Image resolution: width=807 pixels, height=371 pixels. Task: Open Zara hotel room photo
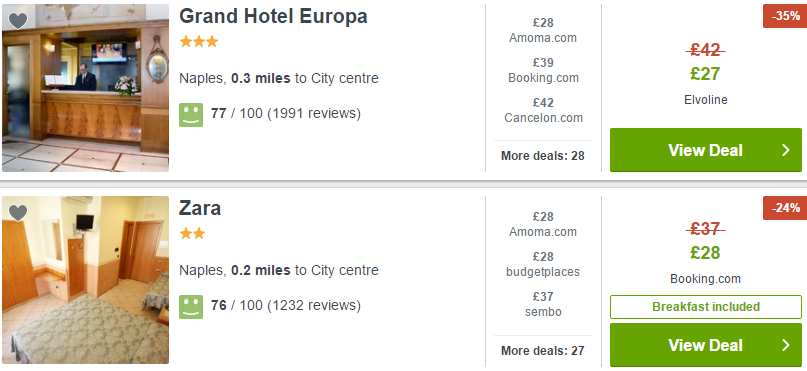coord(85,280)
